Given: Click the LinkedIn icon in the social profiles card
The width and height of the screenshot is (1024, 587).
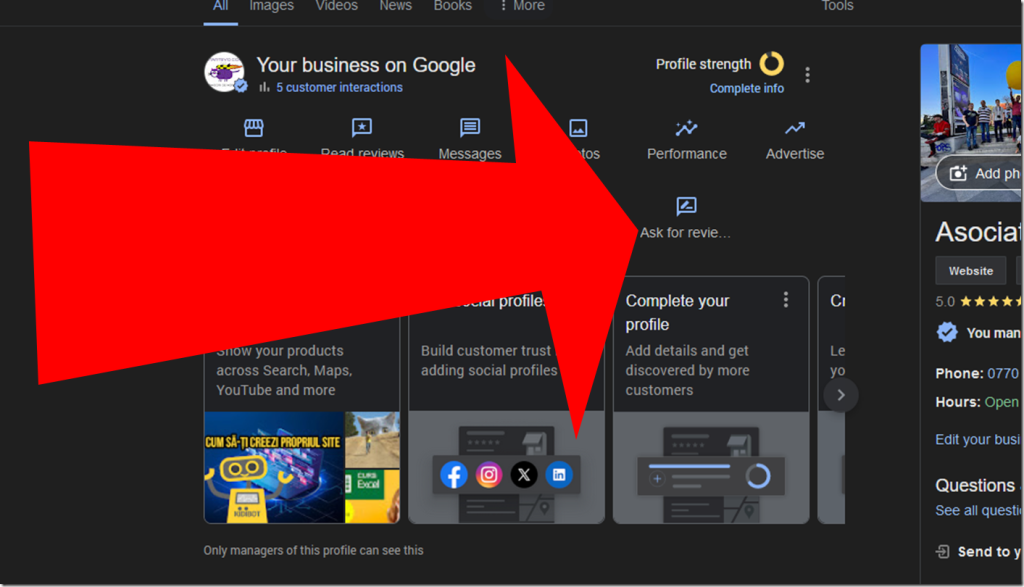Looking at the screenshot, I should (559, 475).
